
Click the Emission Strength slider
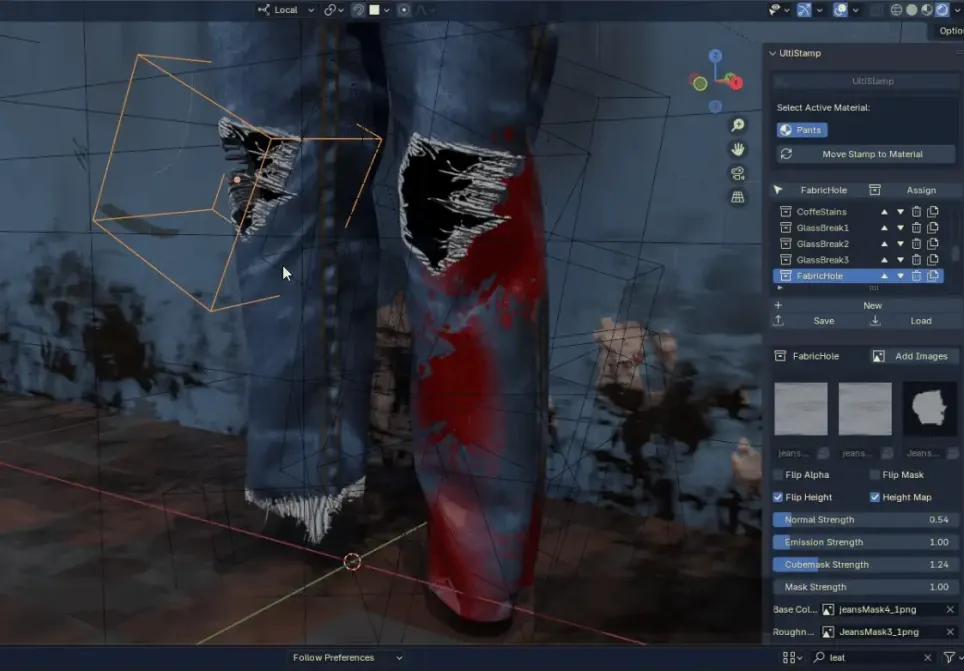[864, 542]
